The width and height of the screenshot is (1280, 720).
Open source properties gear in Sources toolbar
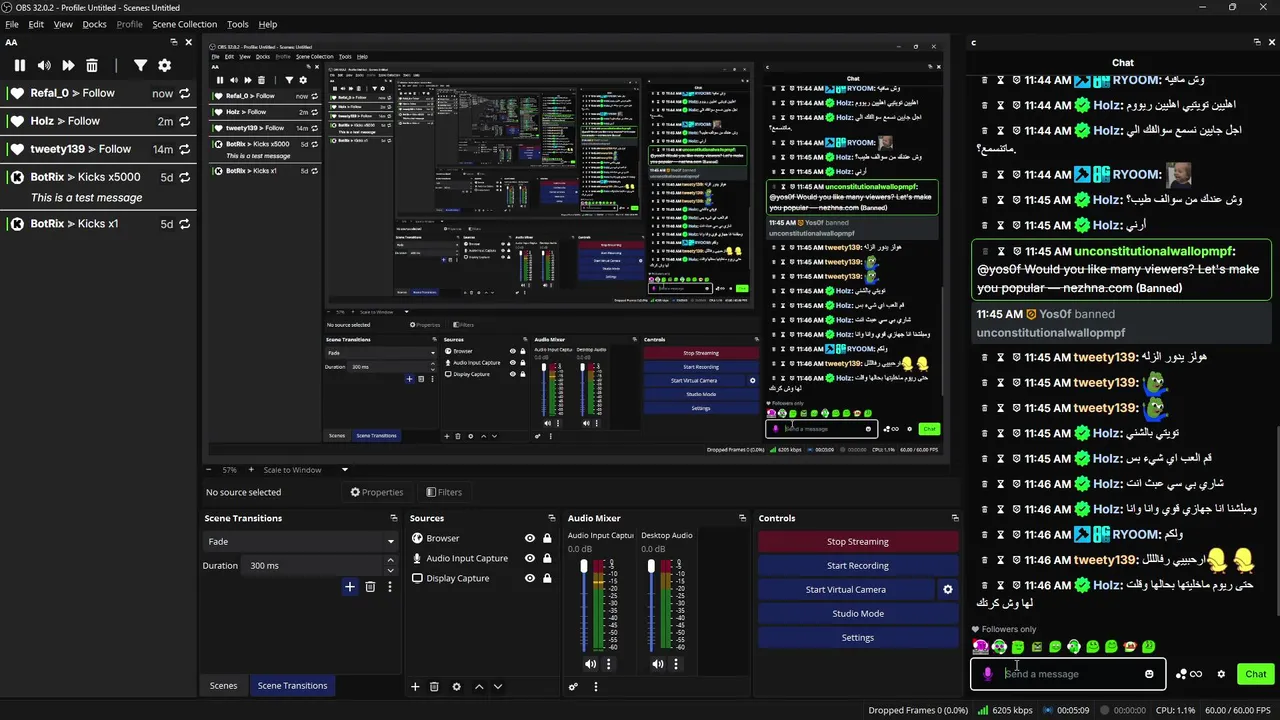457,687
